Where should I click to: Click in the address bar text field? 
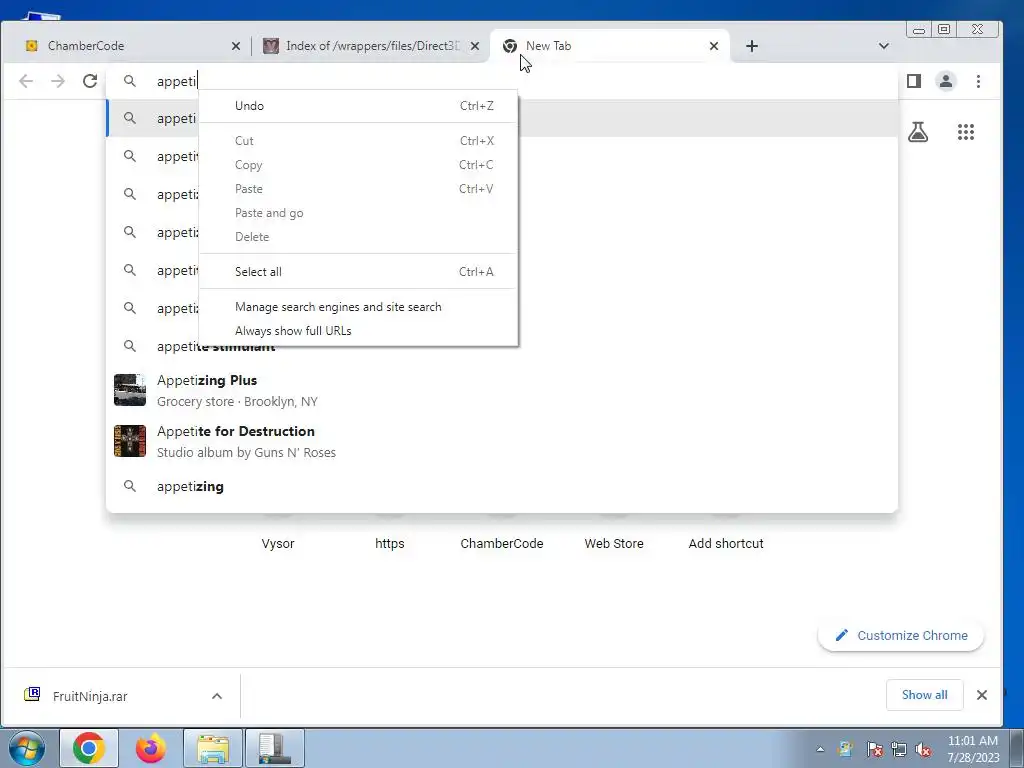(503, 81)
